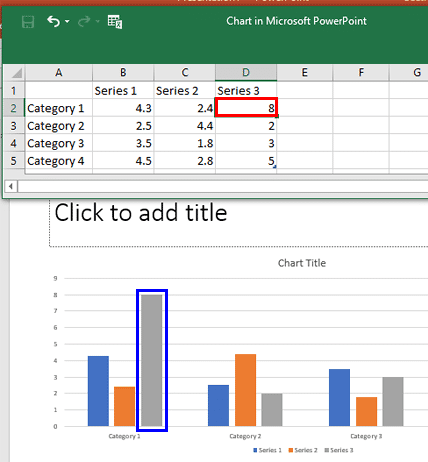Click the Redo arrow icon

click(x=84, y=21)
